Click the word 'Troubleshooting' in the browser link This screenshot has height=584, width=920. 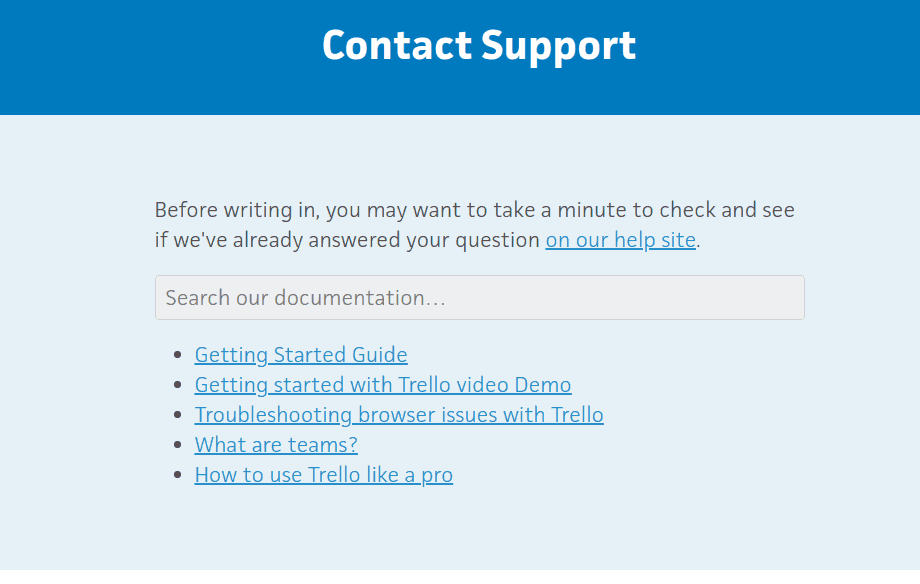tap(273, 414)
